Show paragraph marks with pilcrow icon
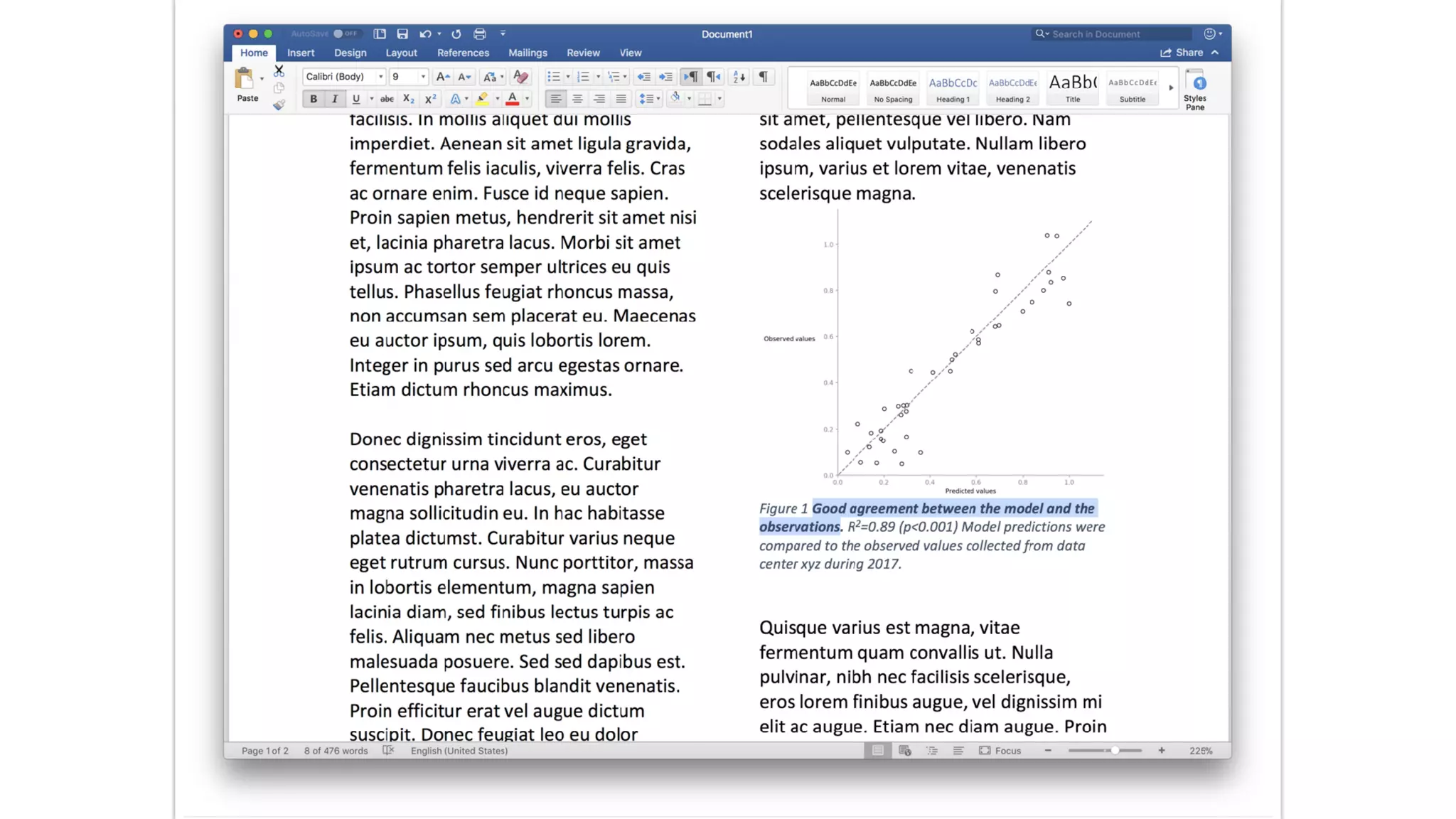This screenshot has height=819, width=1456. (763, 77)
